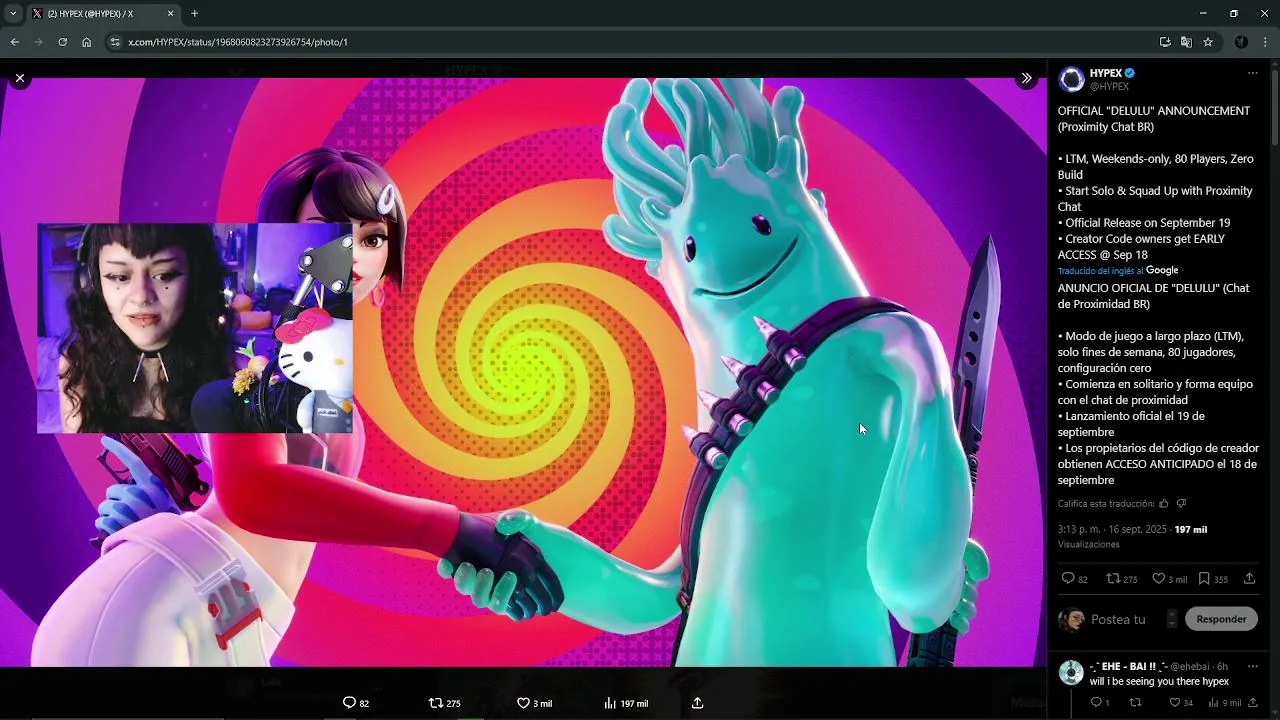Close the photo viewer with the X icon

tap(20, 78)
